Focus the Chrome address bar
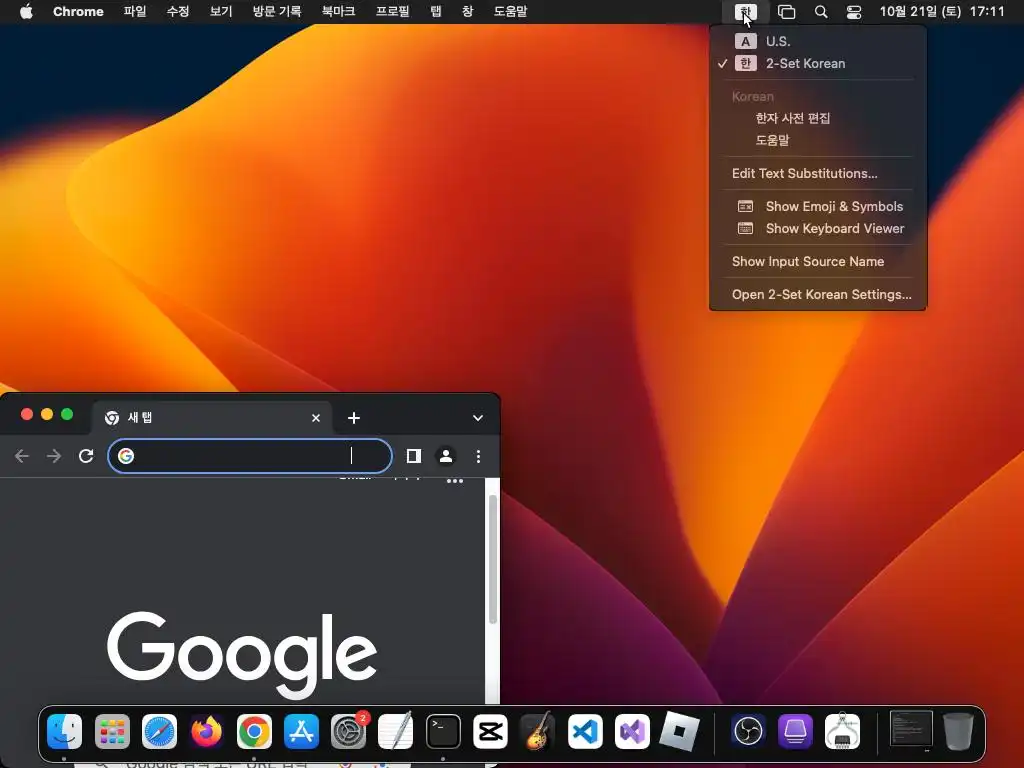Viewport: 1024px width, 768px height. (250, 456)
